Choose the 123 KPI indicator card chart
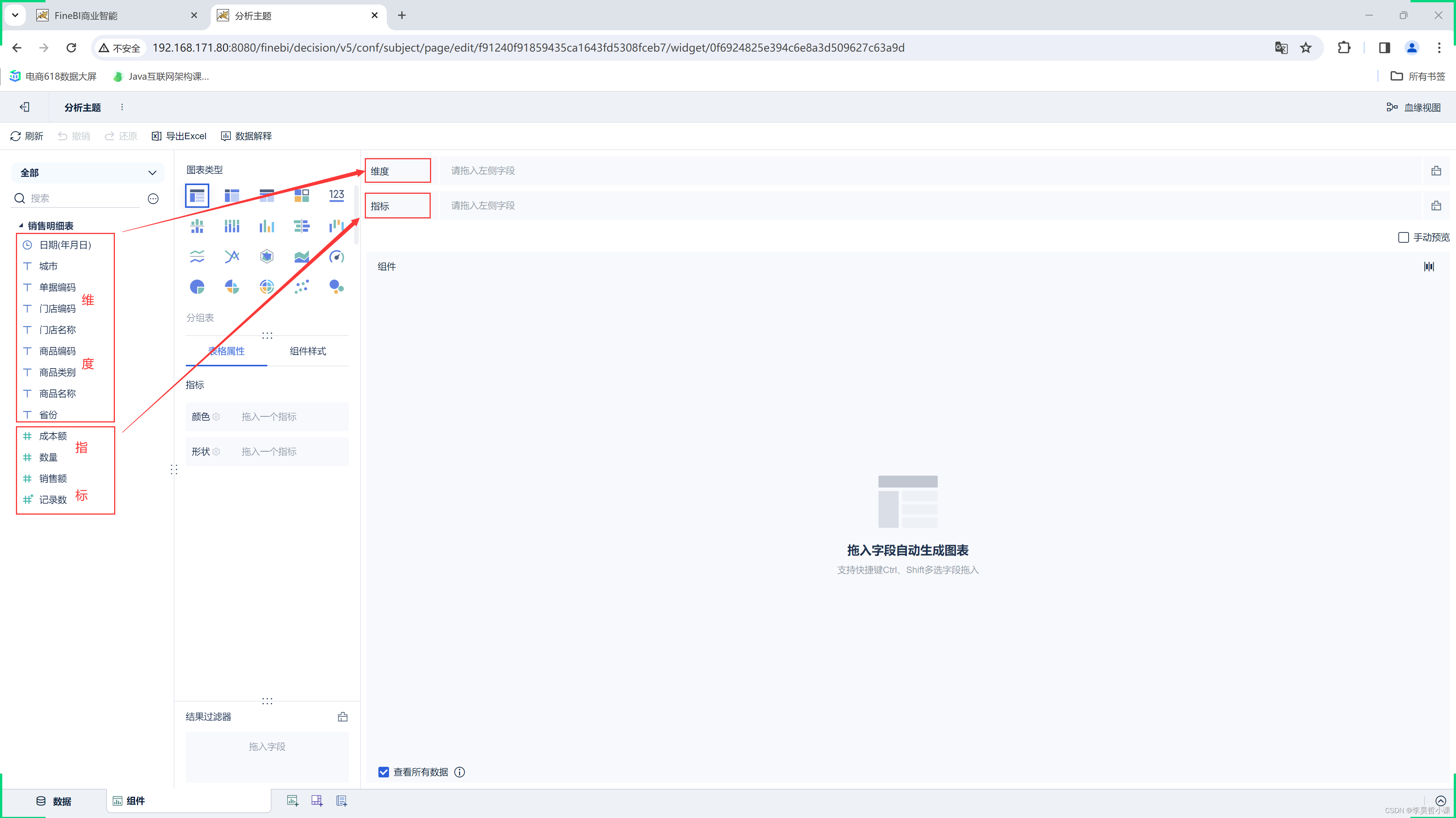 [x=337, y=196]
